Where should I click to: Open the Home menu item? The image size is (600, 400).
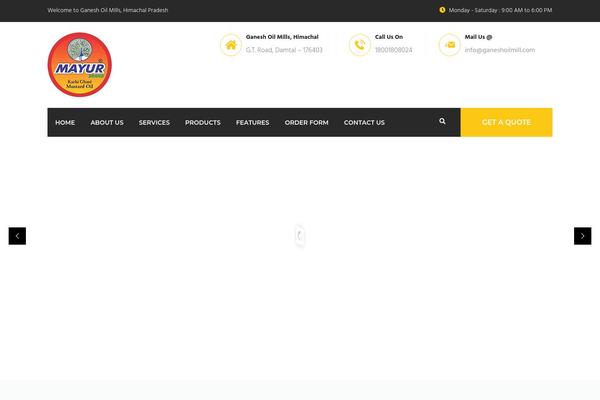click(65, 122)
